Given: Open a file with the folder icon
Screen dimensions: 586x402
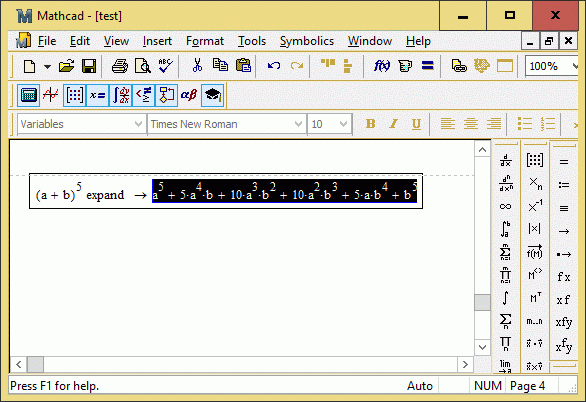Looking at the screenshot, I should point(67,67).
